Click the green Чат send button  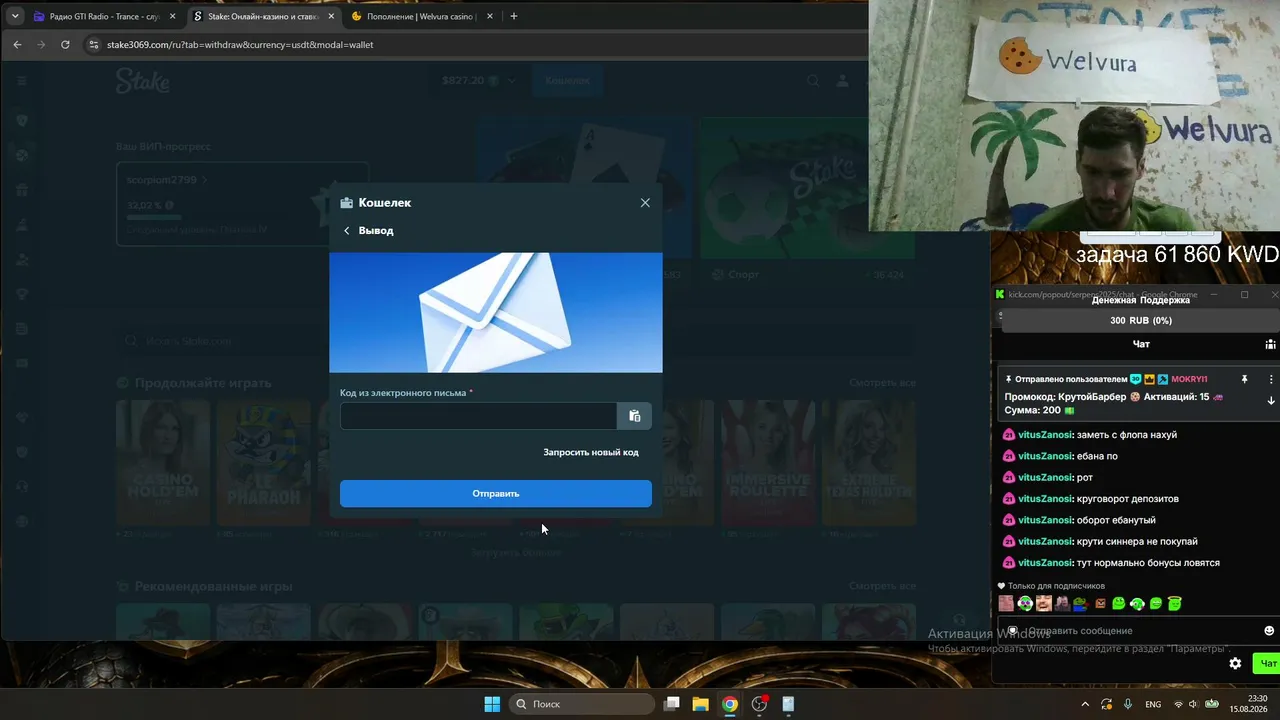click(1268, 663)
